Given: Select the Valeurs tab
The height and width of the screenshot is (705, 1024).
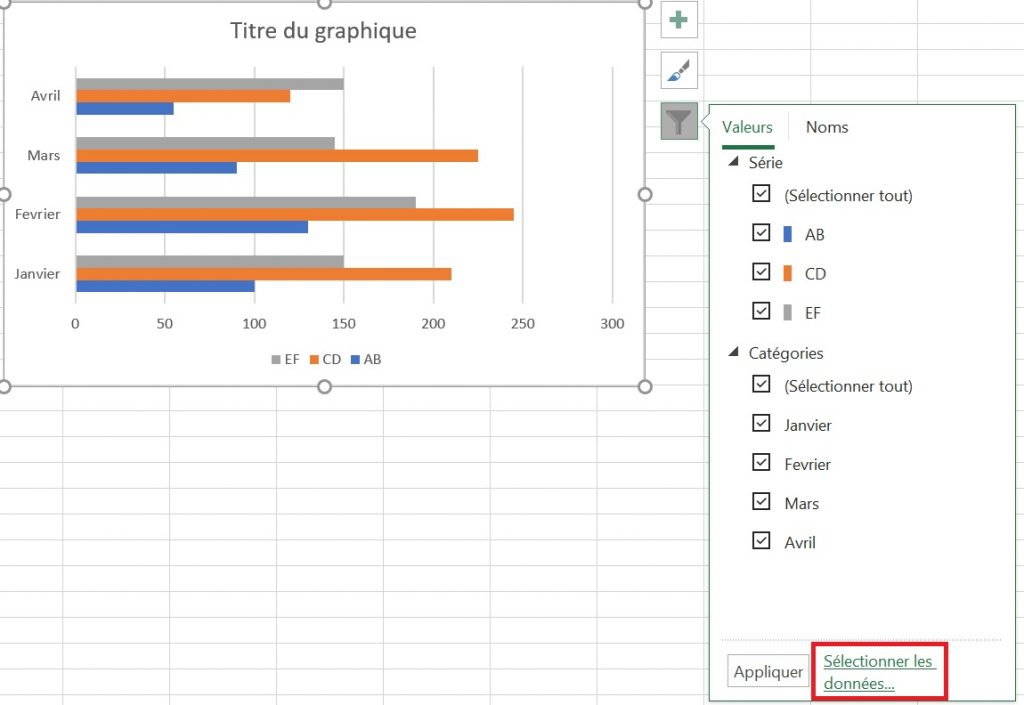Looking at the screenshot, I should pos(747,127).
